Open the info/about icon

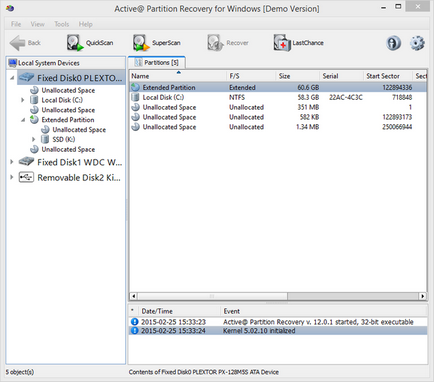tap(393, 43)
